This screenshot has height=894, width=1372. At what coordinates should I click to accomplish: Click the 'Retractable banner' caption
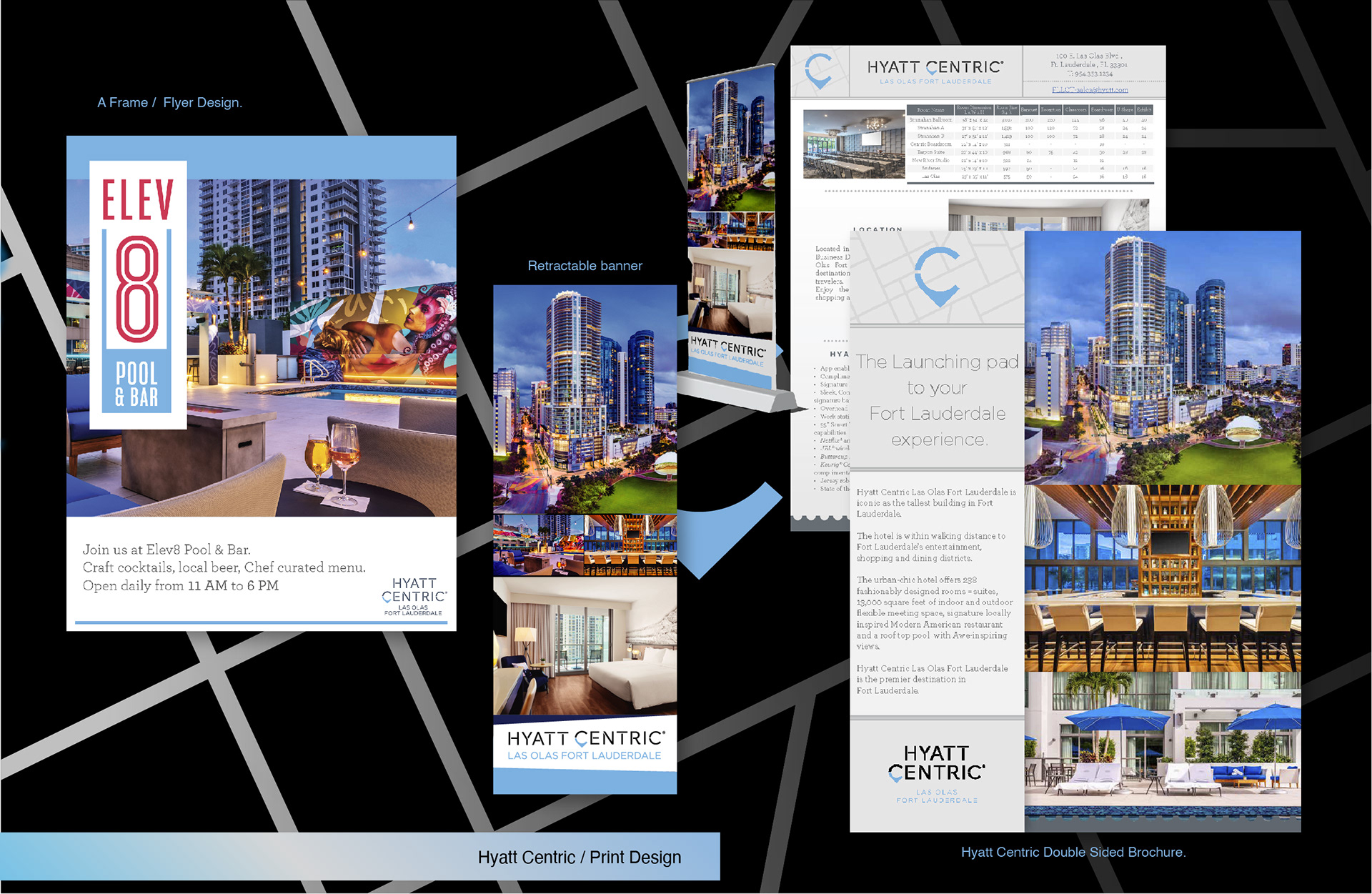[x=585, y=266]
